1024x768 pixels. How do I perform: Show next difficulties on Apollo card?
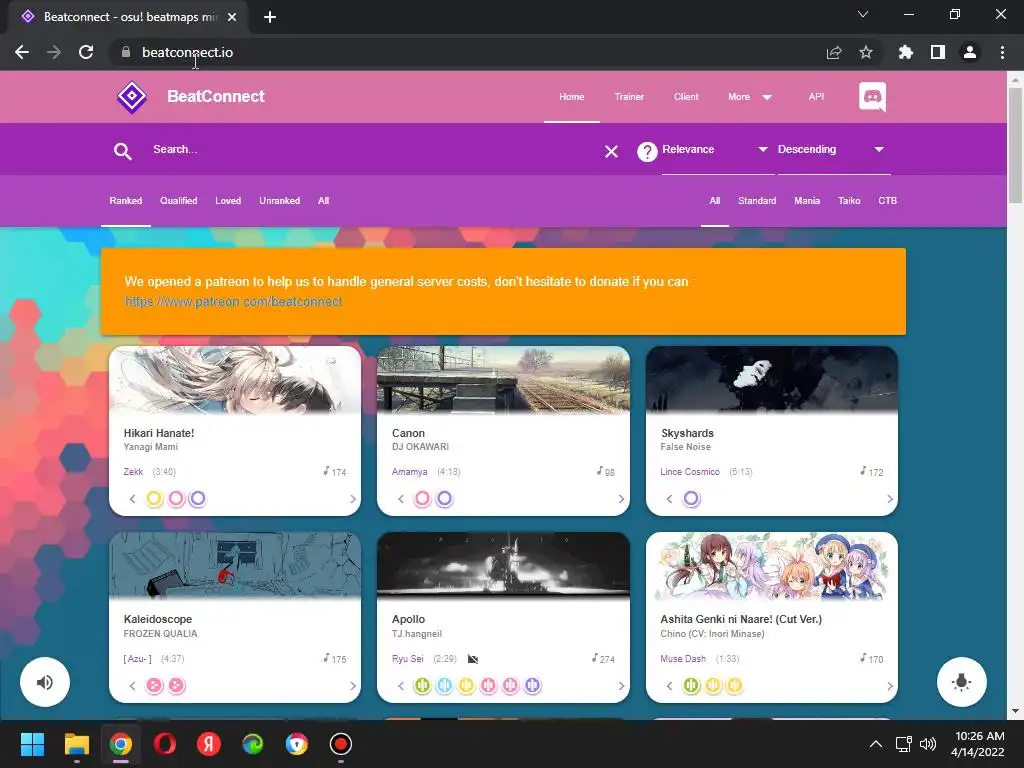tap(621, 686)
